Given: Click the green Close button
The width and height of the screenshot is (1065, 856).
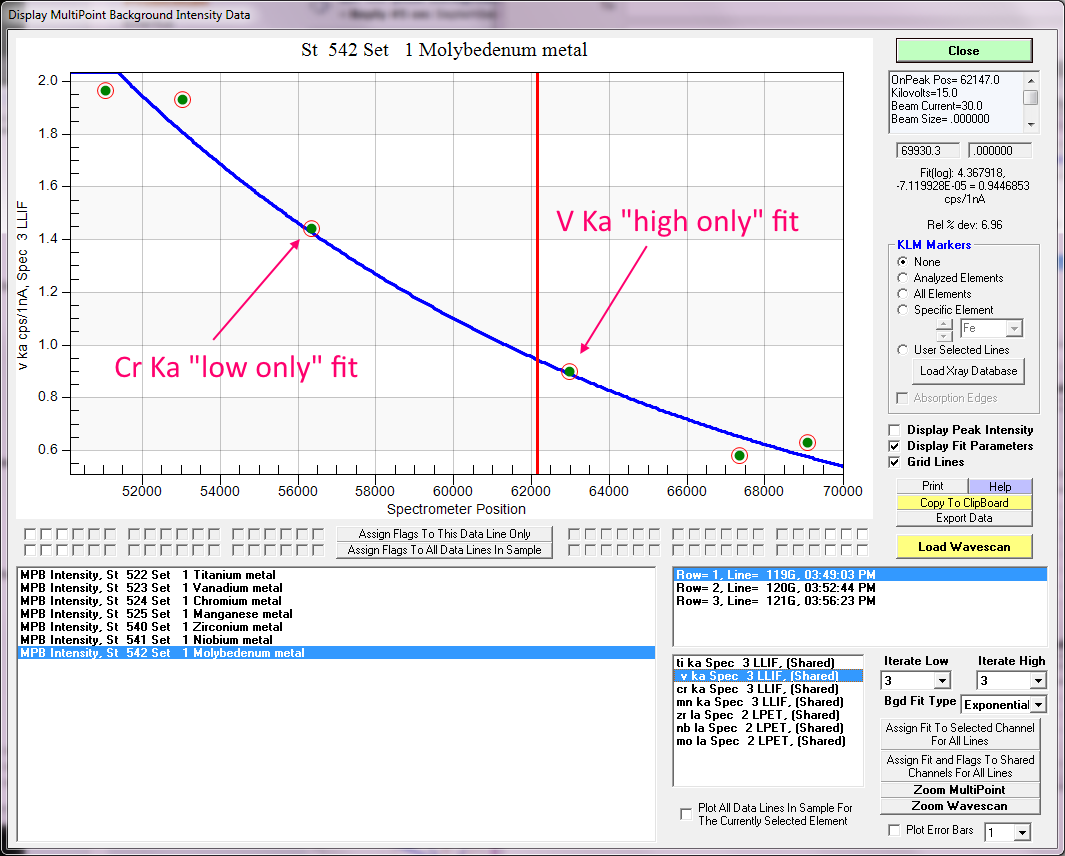Looking at the screenshot, I should click(963, 50).
